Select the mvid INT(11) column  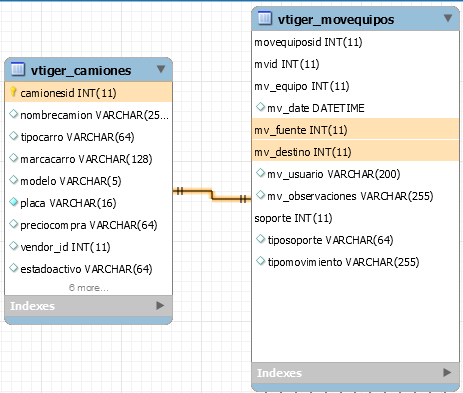click(x=355, y=64)
